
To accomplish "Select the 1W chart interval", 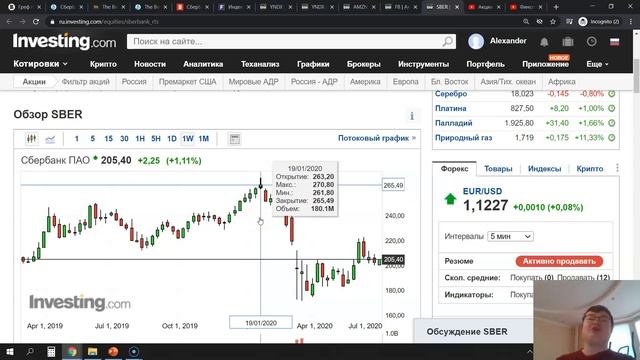I will pyautogui.click(x=188, y=139).
